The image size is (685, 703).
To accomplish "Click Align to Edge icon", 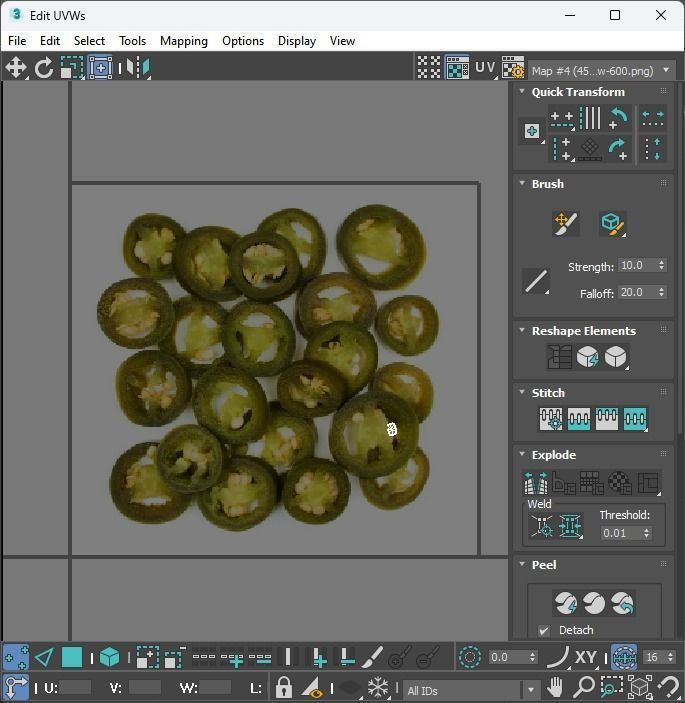I will coord(590,149).
